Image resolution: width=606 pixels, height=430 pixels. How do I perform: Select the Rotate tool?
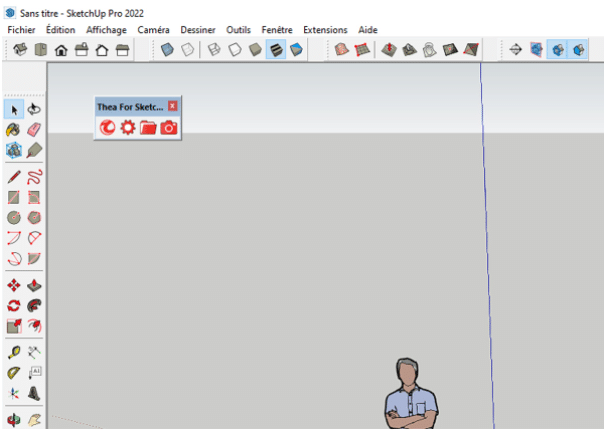tap(14, 306)
